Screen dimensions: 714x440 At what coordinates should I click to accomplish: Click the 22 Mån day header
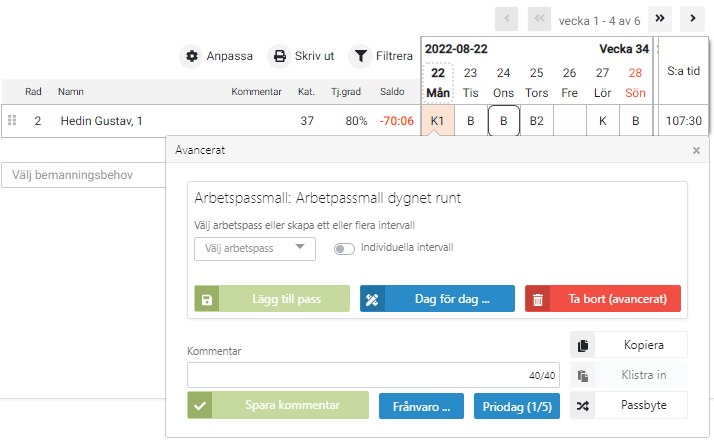[438, 83]
